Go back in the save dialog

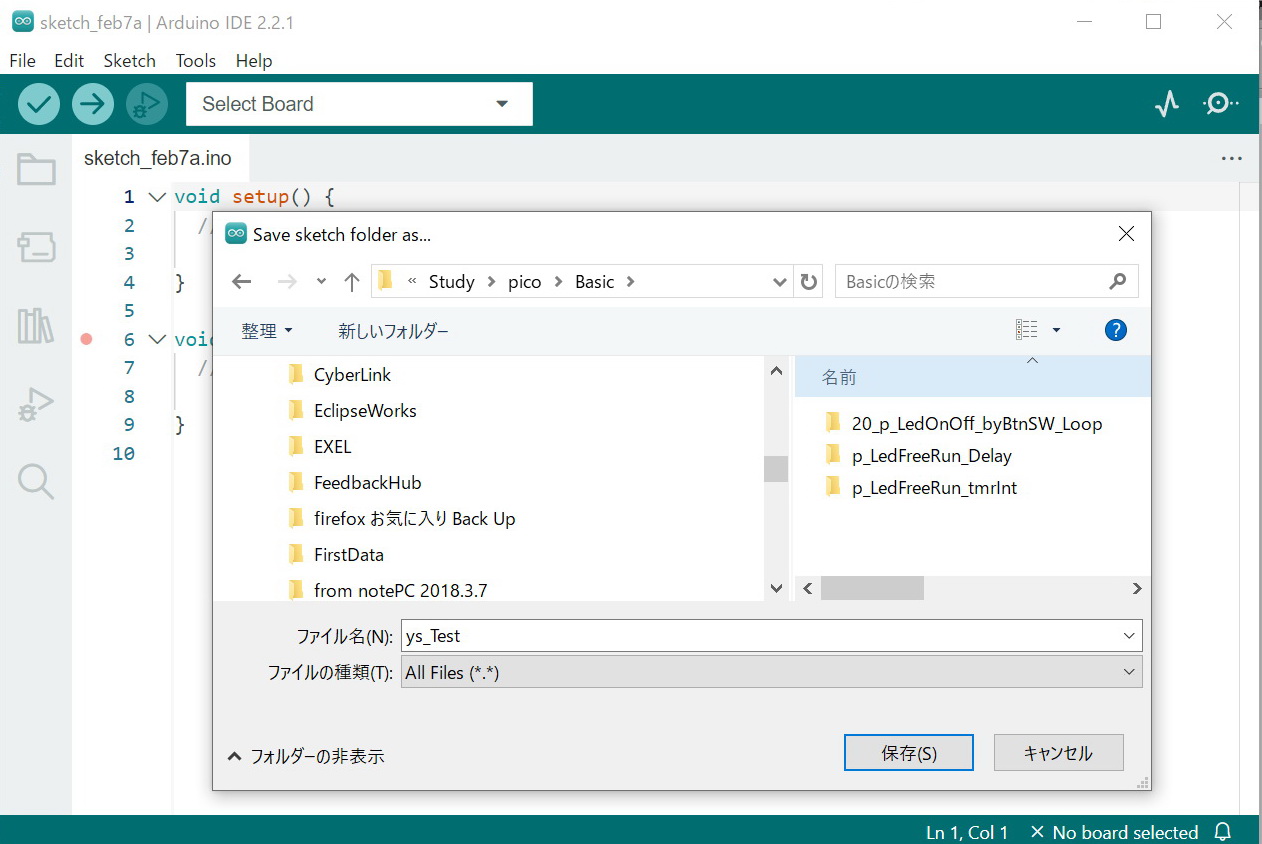tap(241, 282)
